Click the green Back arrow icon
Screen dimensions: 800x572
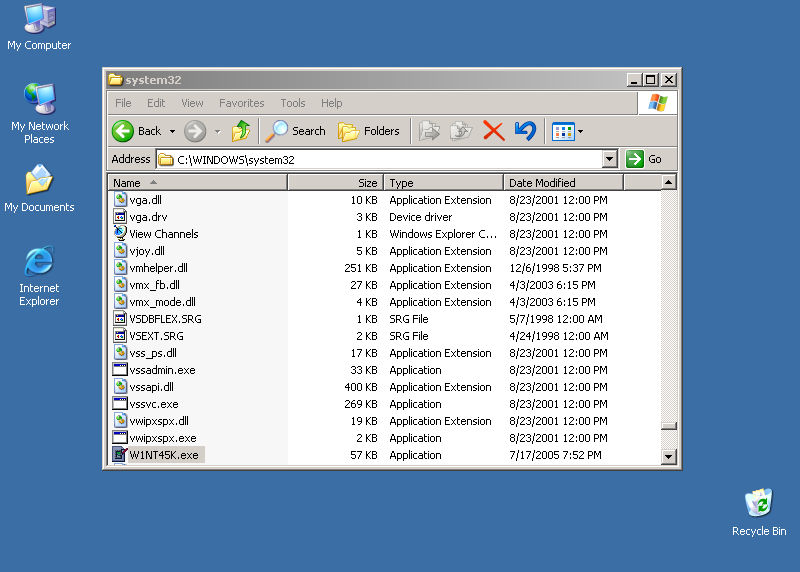[x=122, y=131]
